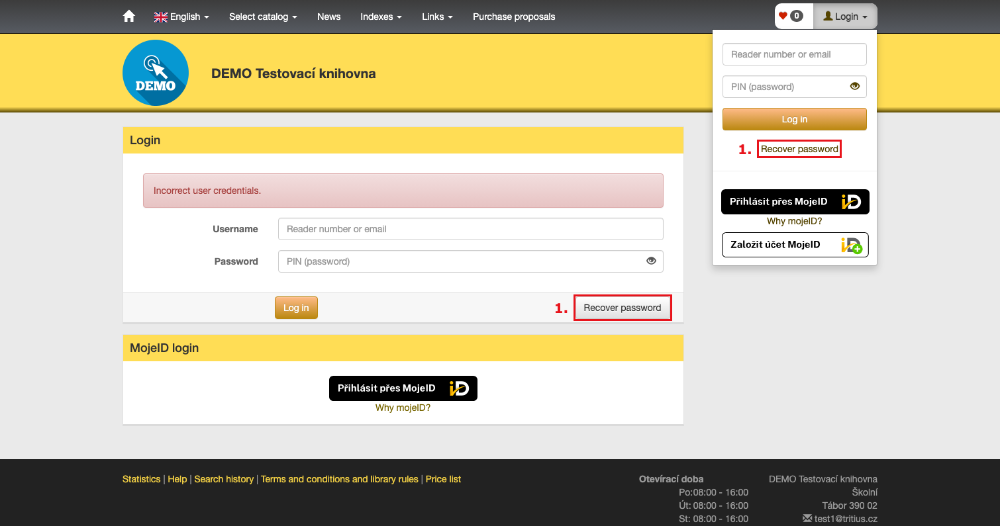The image size is (1000, 526).
Task: Open Terms and conditions and library rules
Action: click(339, 479)
